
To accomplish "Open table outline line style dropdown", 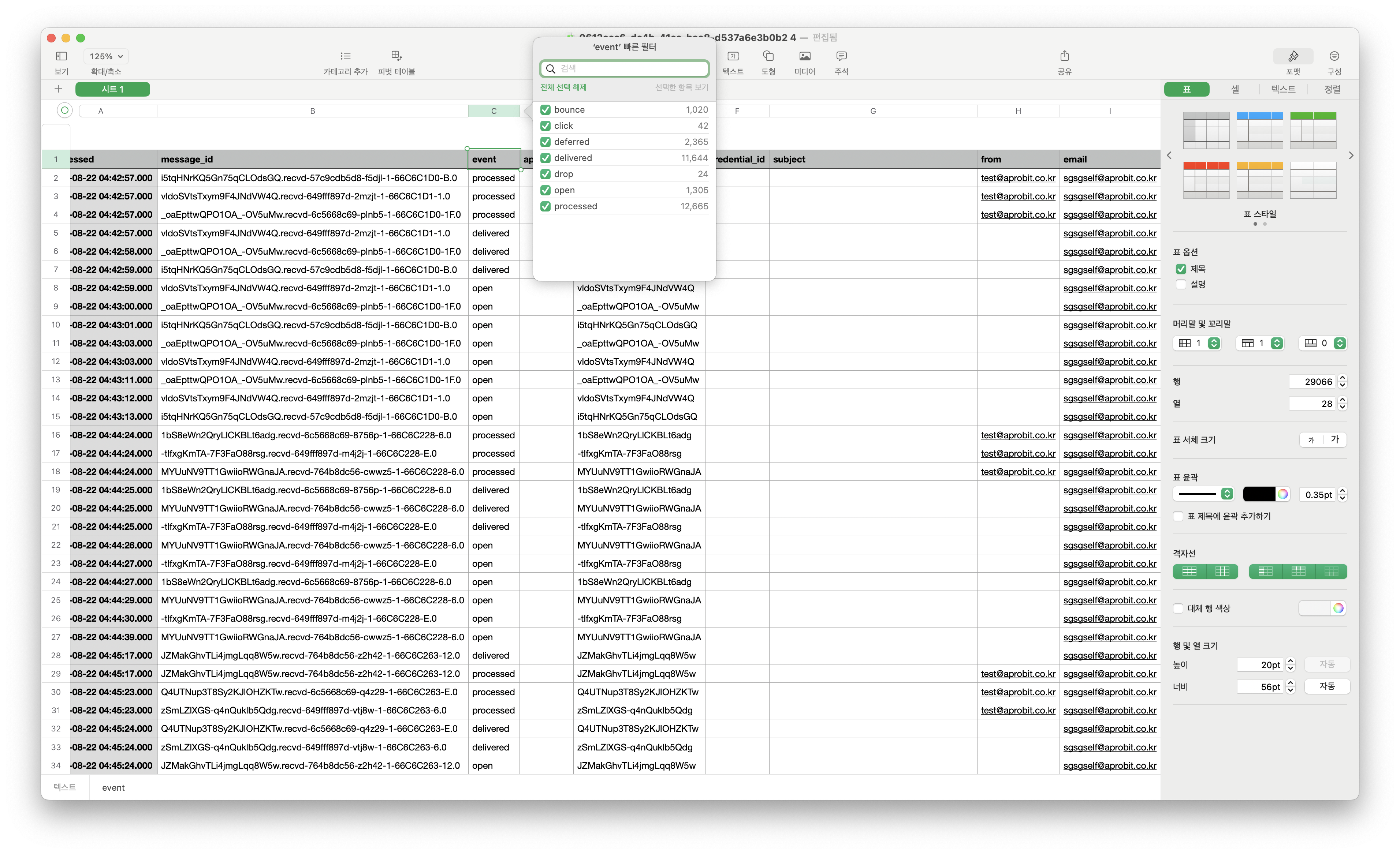I will click(1203, 495).
